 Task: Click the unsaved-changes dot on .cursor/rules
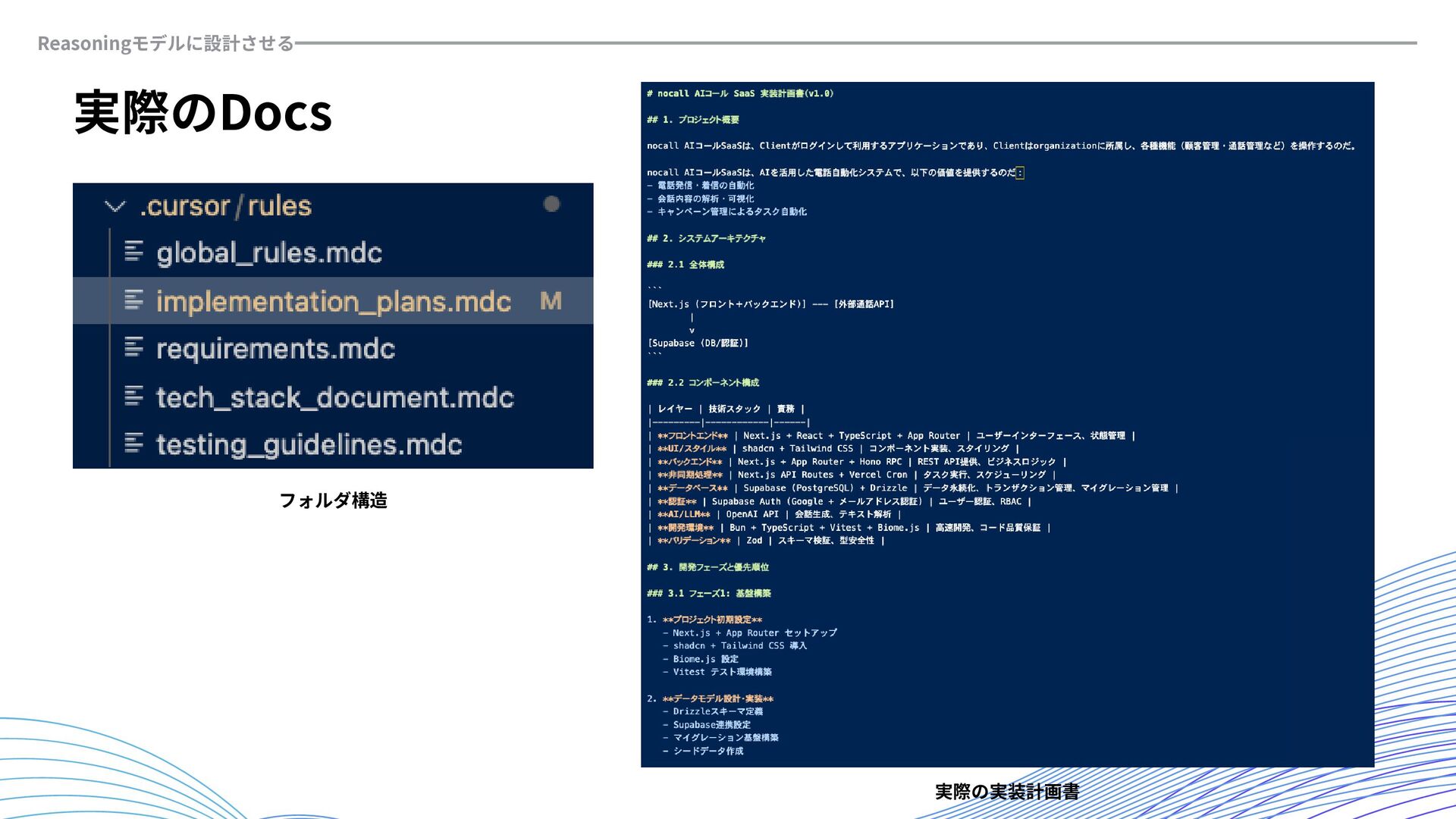[551, 204]
